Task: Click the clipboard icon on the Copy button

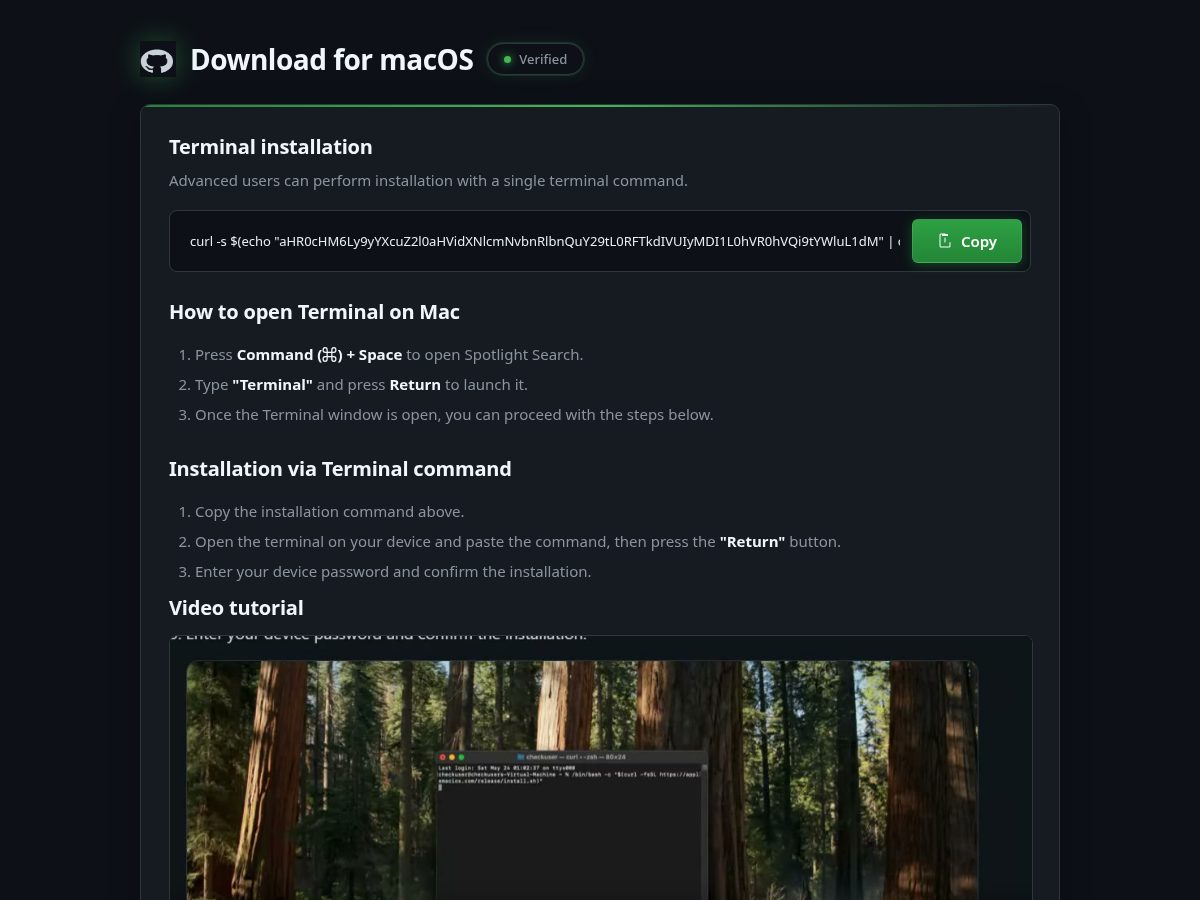Action: click(x=944, y=241)
